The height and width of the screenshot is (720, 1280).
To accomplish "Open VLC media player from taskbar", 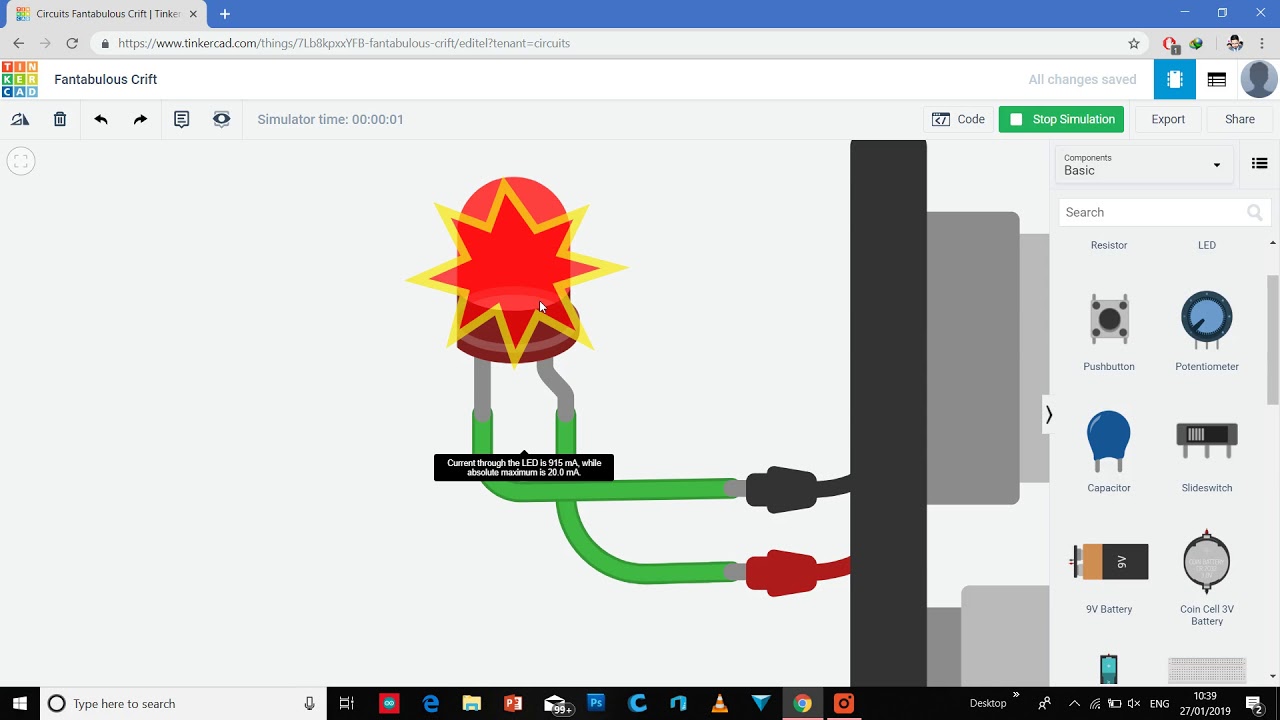I will [720, 703].
